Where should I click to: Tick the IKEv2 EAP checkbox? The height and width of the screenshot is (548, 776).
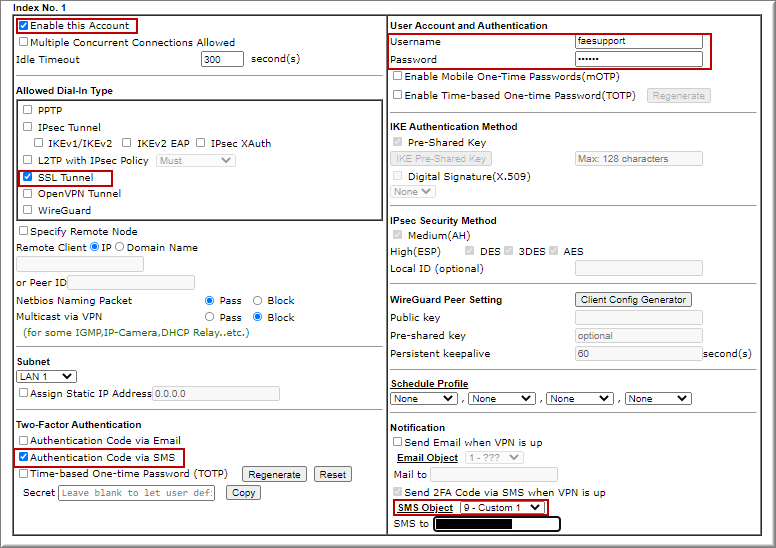(127, 143)
